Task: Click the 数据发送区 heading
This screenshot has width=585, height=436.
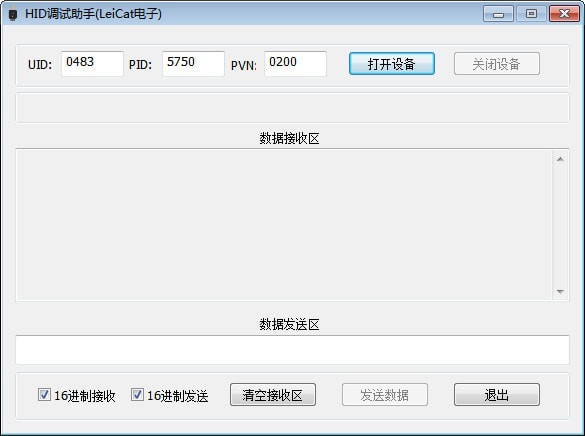Action: point(289,324)
